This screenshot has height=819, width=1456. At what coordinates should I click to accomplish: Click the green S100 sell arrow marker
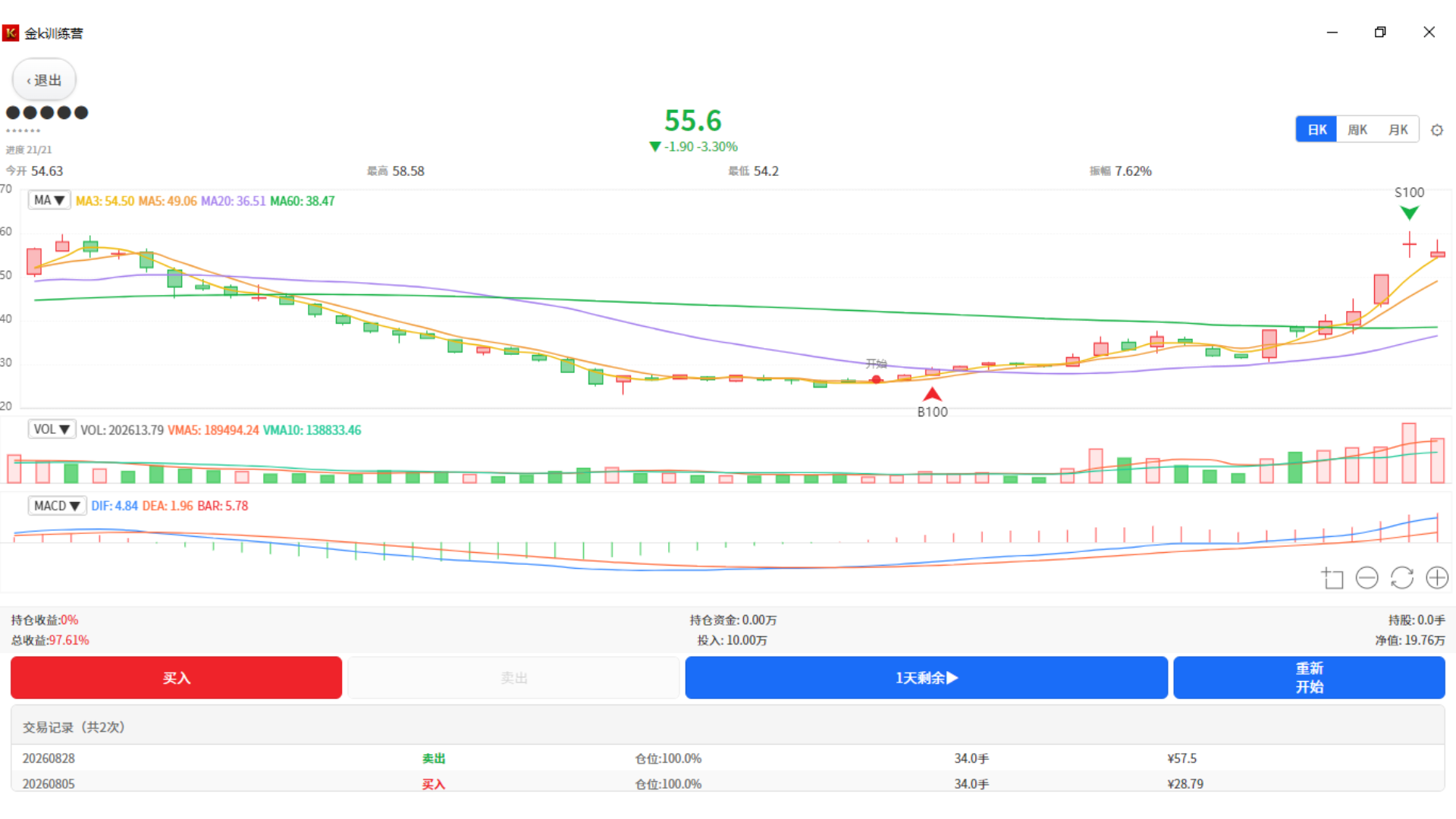tap(1409, 213)
